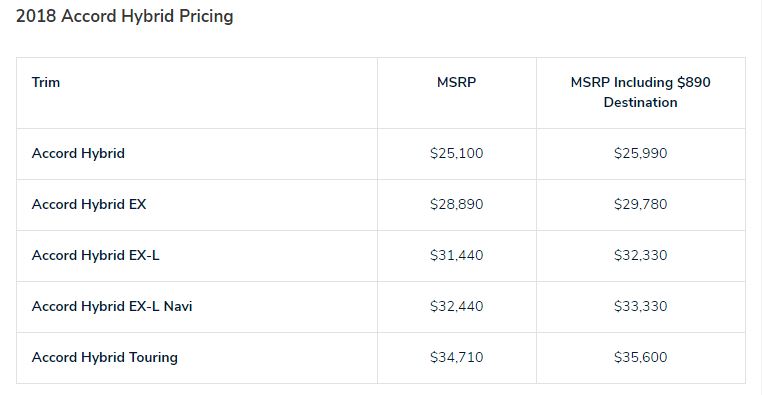Click the $25,990 destination price

click(x=641, y=154)
